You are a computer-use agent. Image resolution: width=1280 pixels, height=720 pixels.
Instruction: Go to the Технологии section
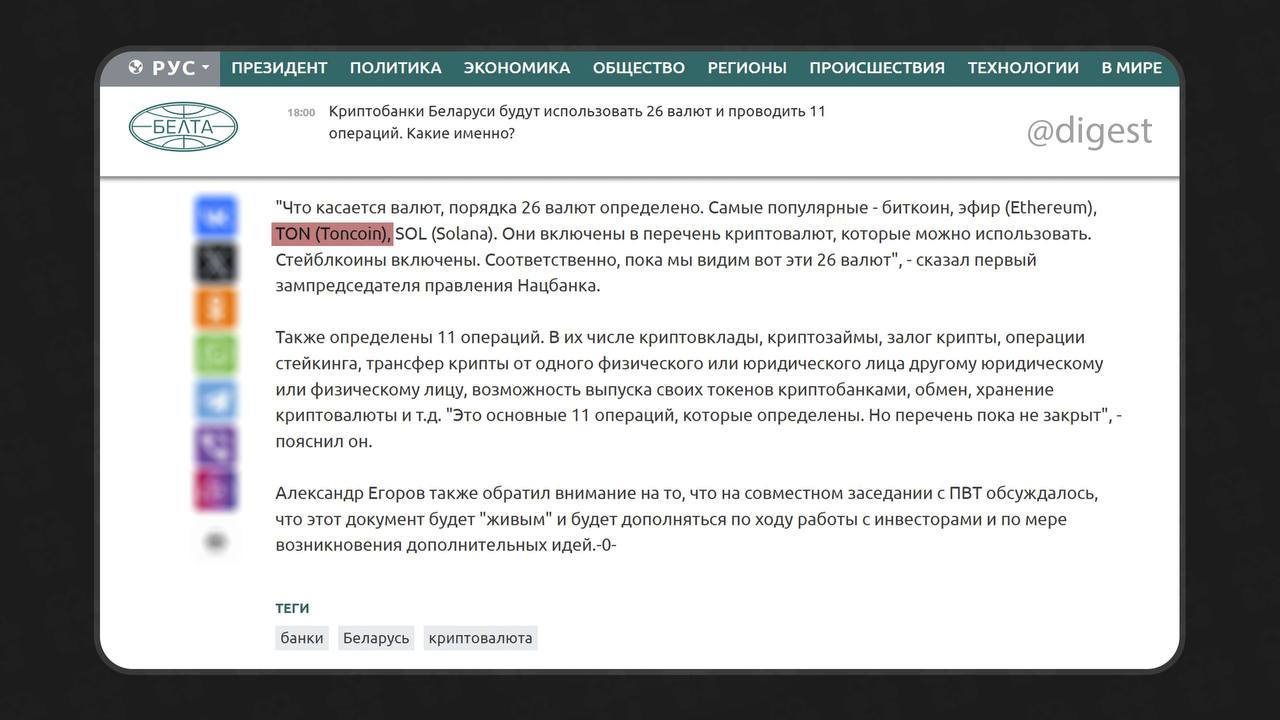(1022, 68)
